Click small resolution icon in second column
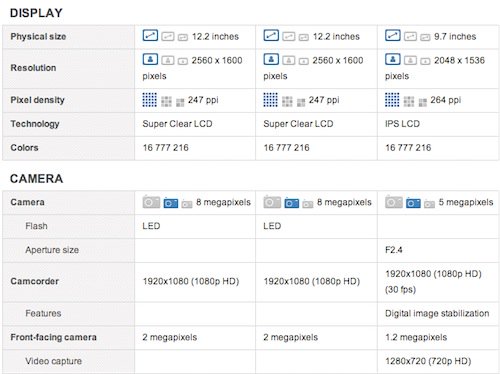 point(303,61)
